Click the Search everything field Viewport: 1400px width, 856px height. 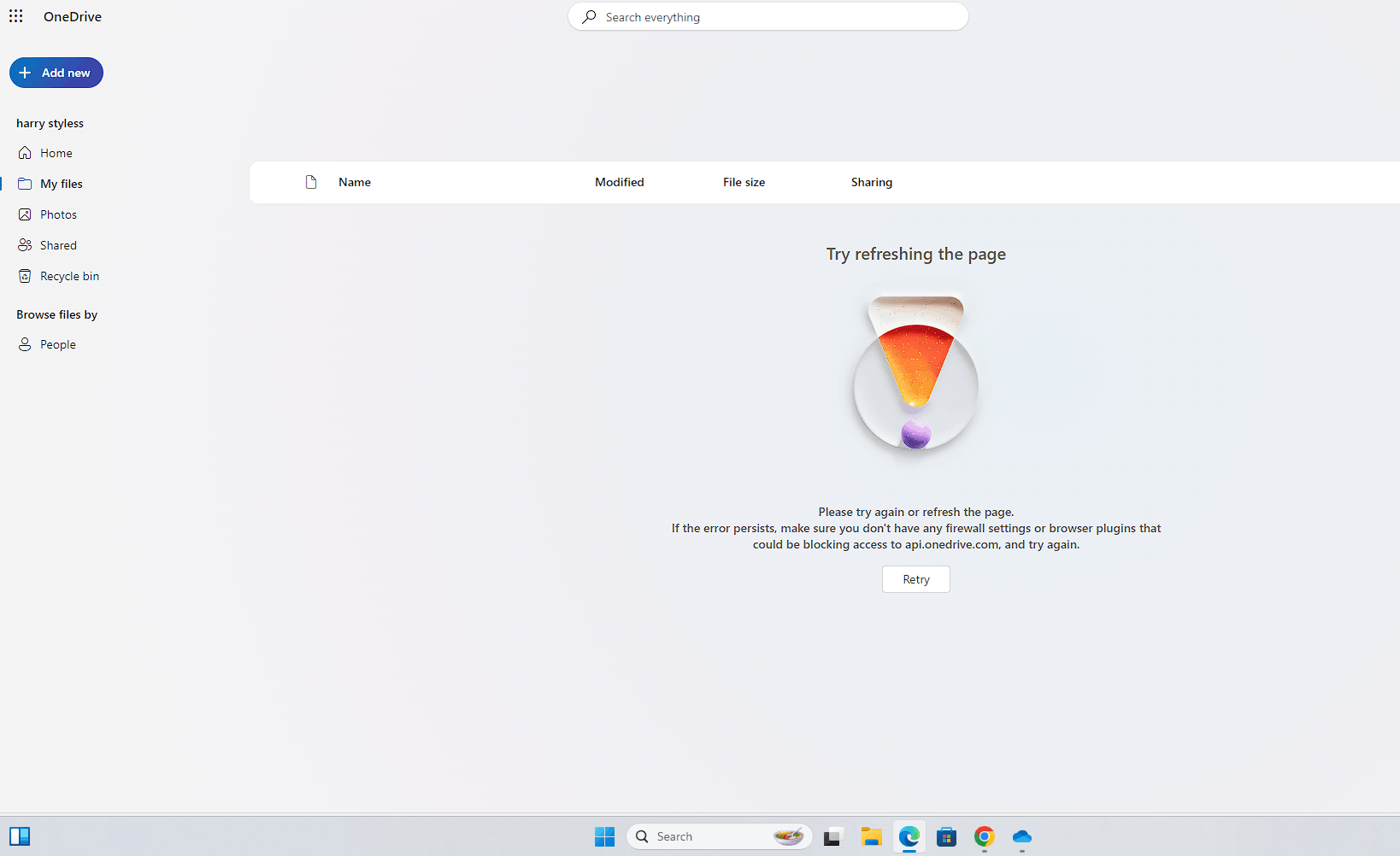(768, 17)
